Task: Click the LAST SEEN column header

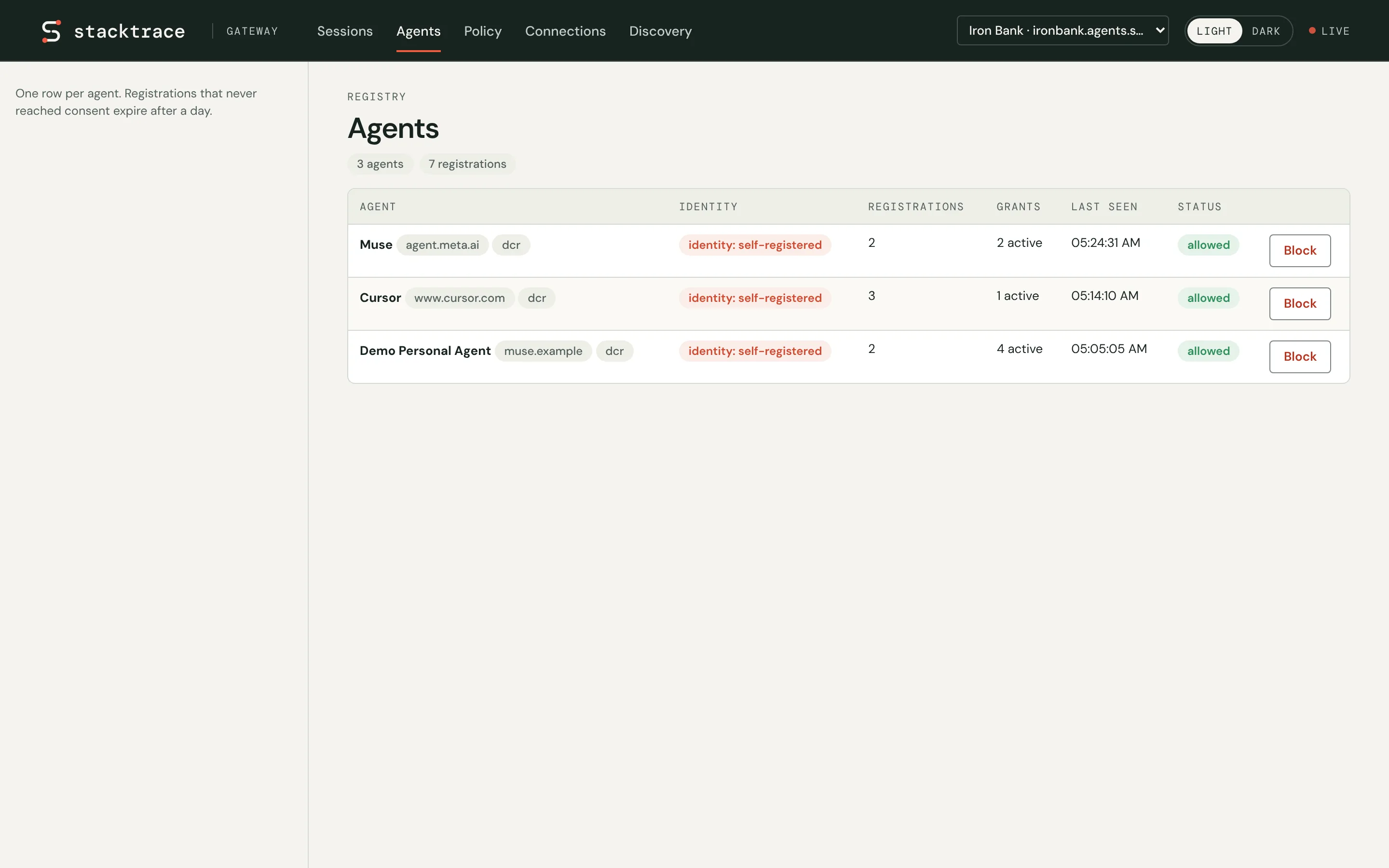Action: coord(1104,207)
